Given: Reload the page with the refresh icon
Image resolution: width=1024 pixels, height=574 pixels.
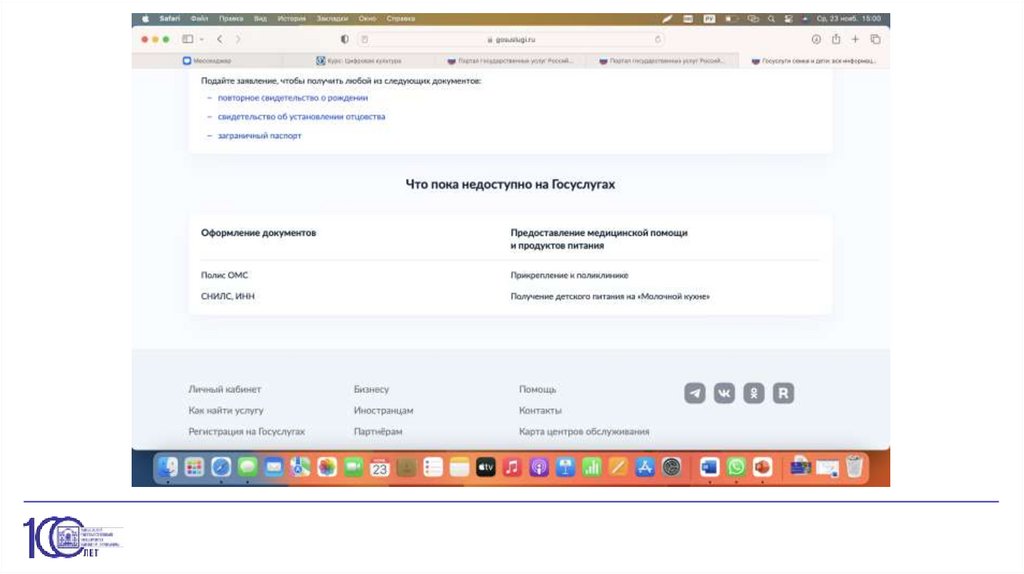Looking at the screenshot, I should pos(658,39).
